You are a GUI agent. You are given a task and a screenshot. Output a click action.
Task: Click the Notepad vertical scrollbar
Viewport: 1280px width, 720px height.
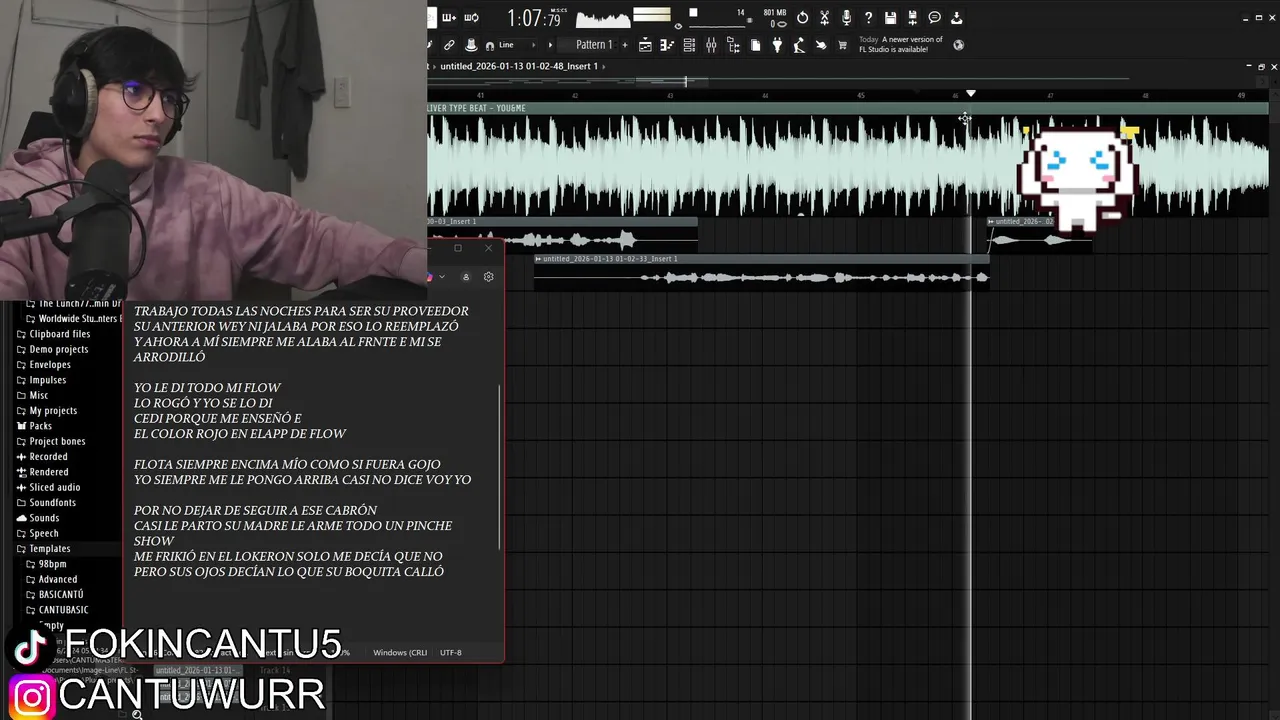[499, 467]
